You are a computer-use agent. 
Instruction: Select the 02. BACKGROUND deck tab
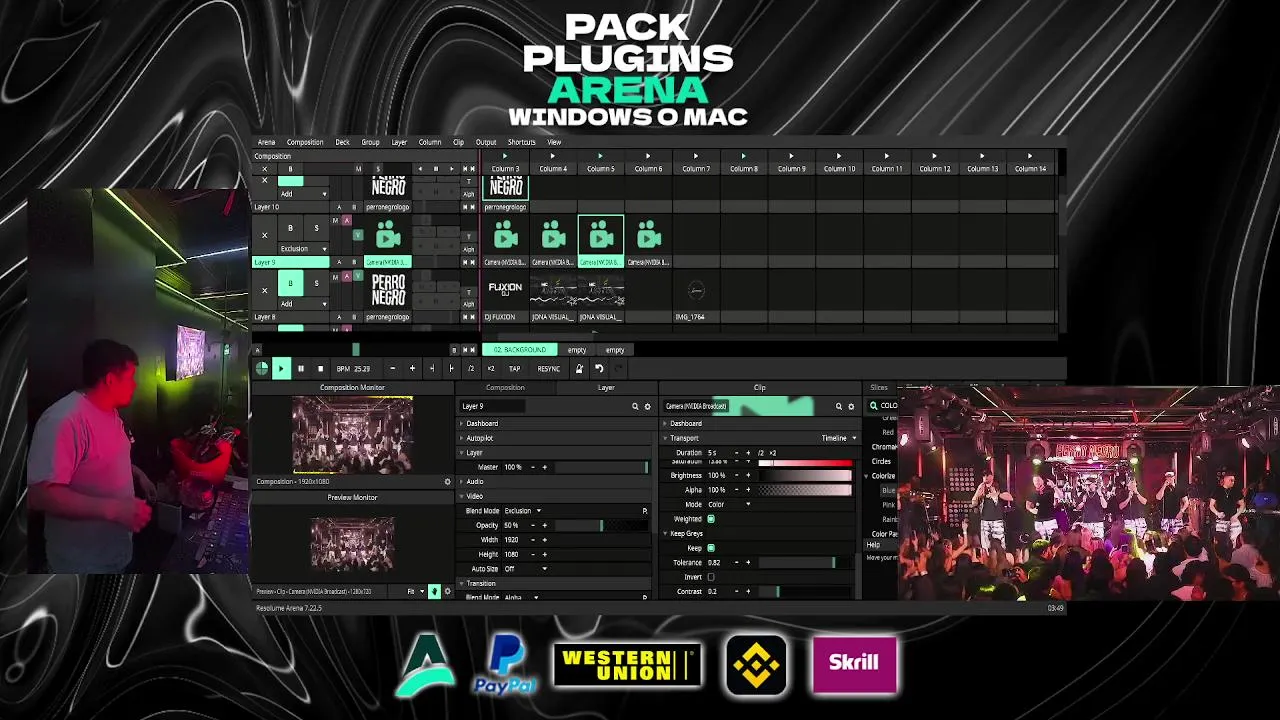tap(519, 350)
